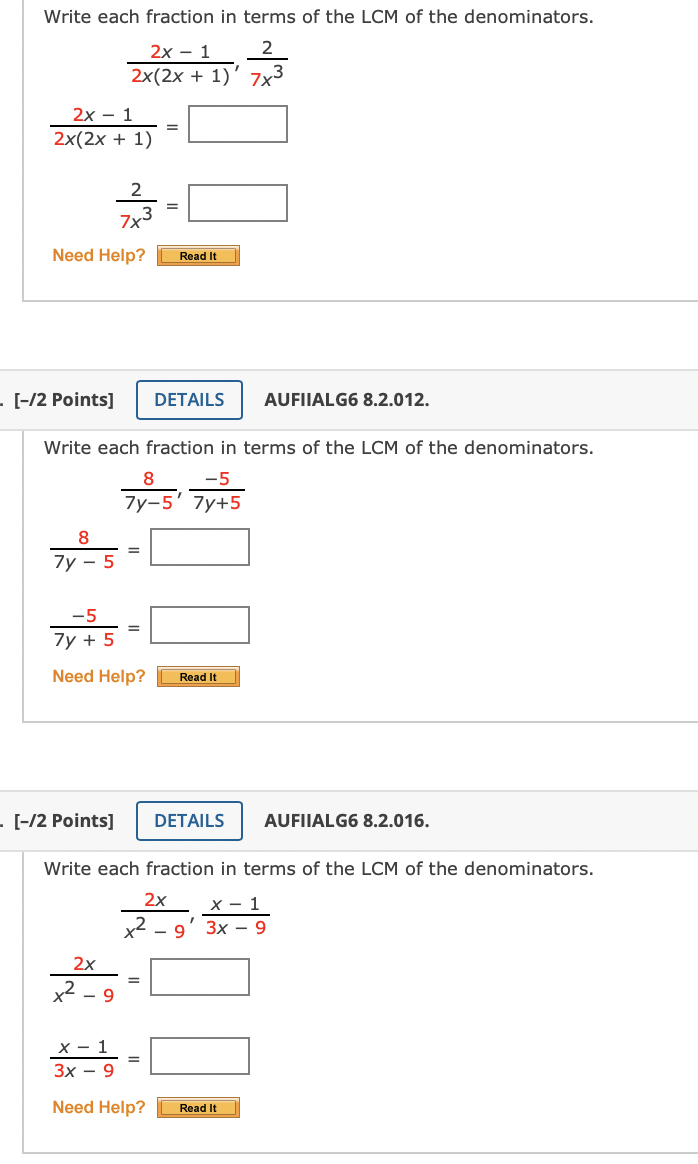Click Need Help? under problem 8.2.012
Viewport: 698px width, 1164px height.
click(x=97, y=676)
